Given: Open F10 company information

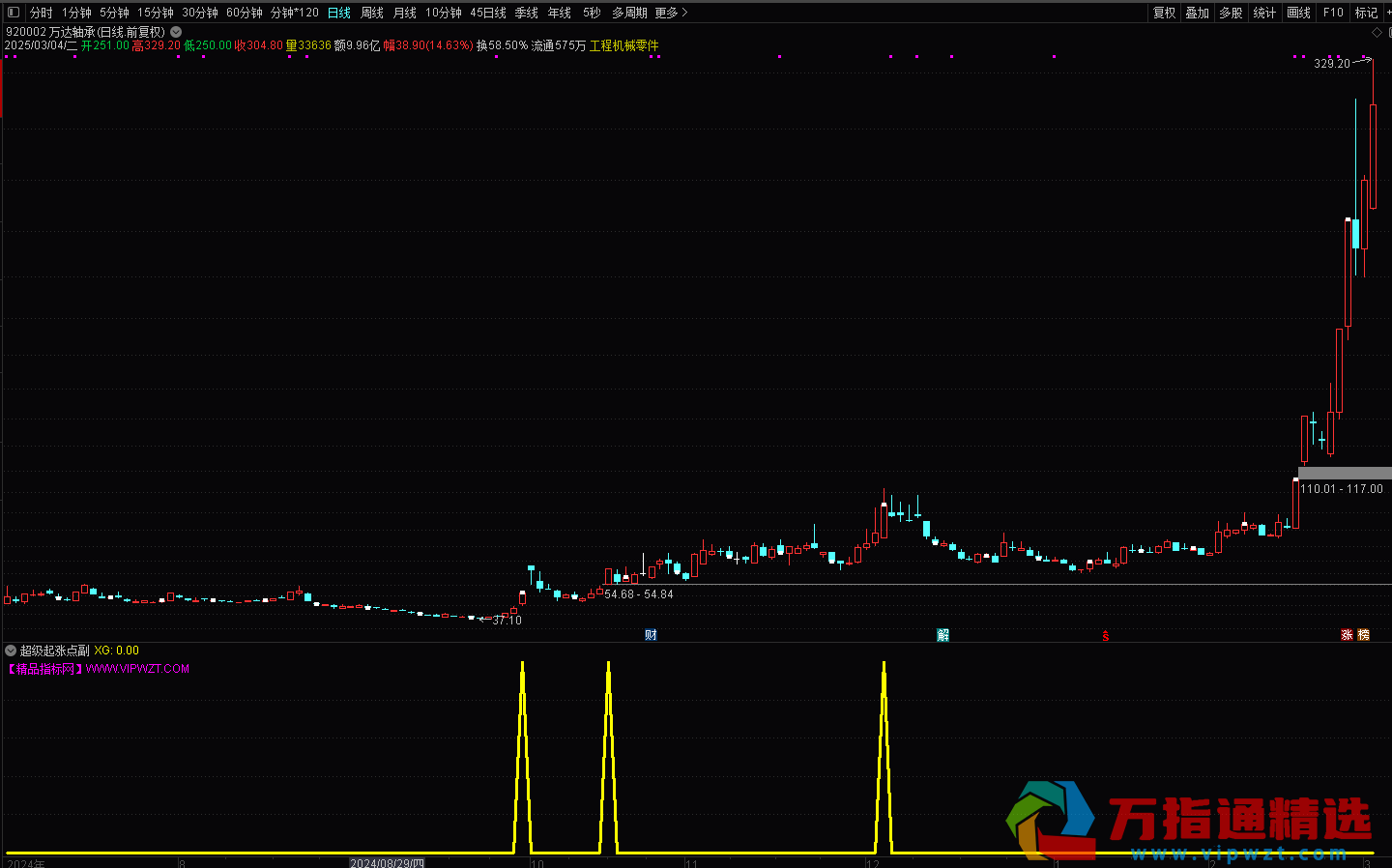Looking at the screenshot, I should point(1334,13).
